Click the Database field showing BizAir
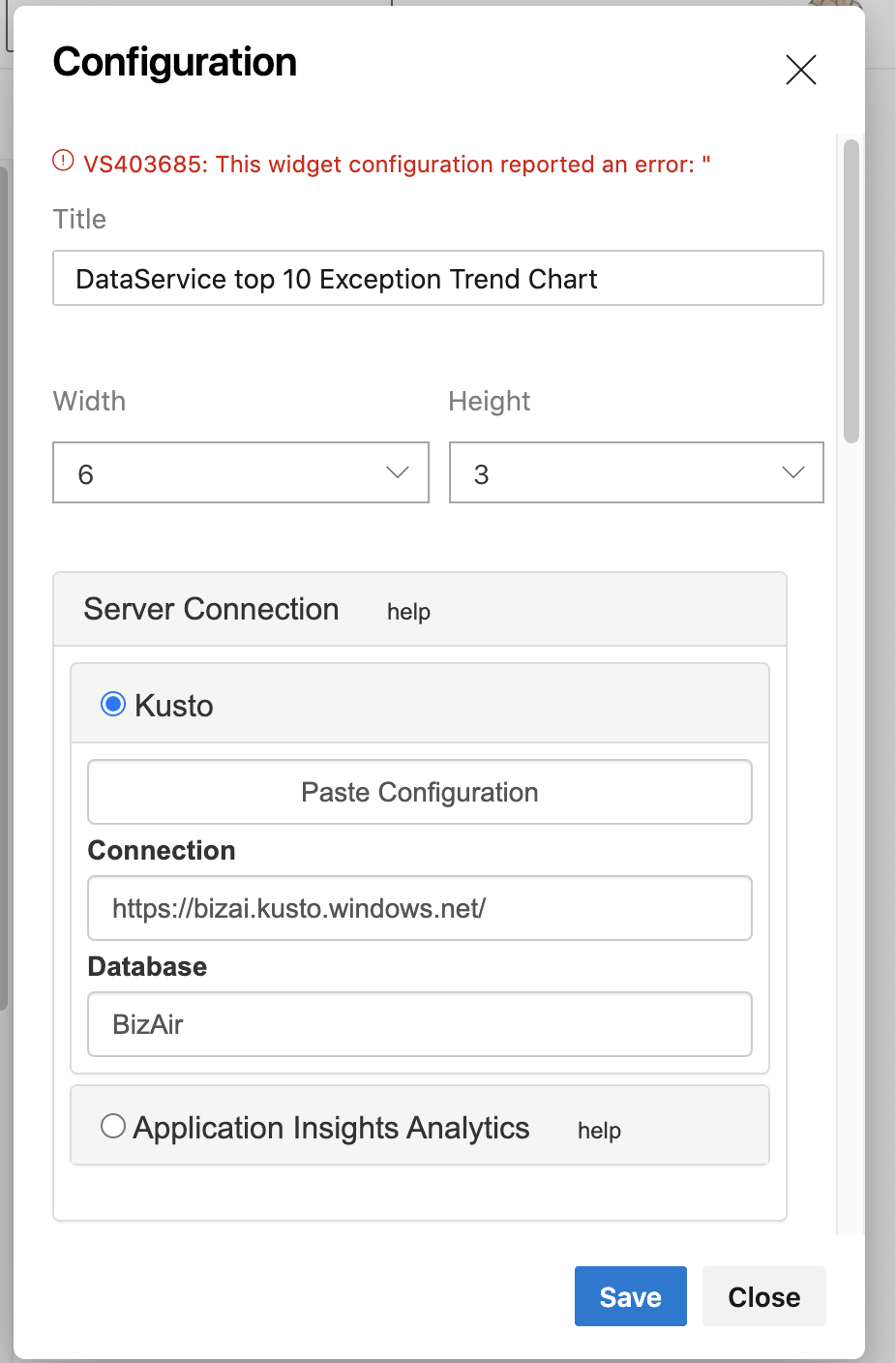Screen dimensions: 896x1363 (x=419, y=1024)
